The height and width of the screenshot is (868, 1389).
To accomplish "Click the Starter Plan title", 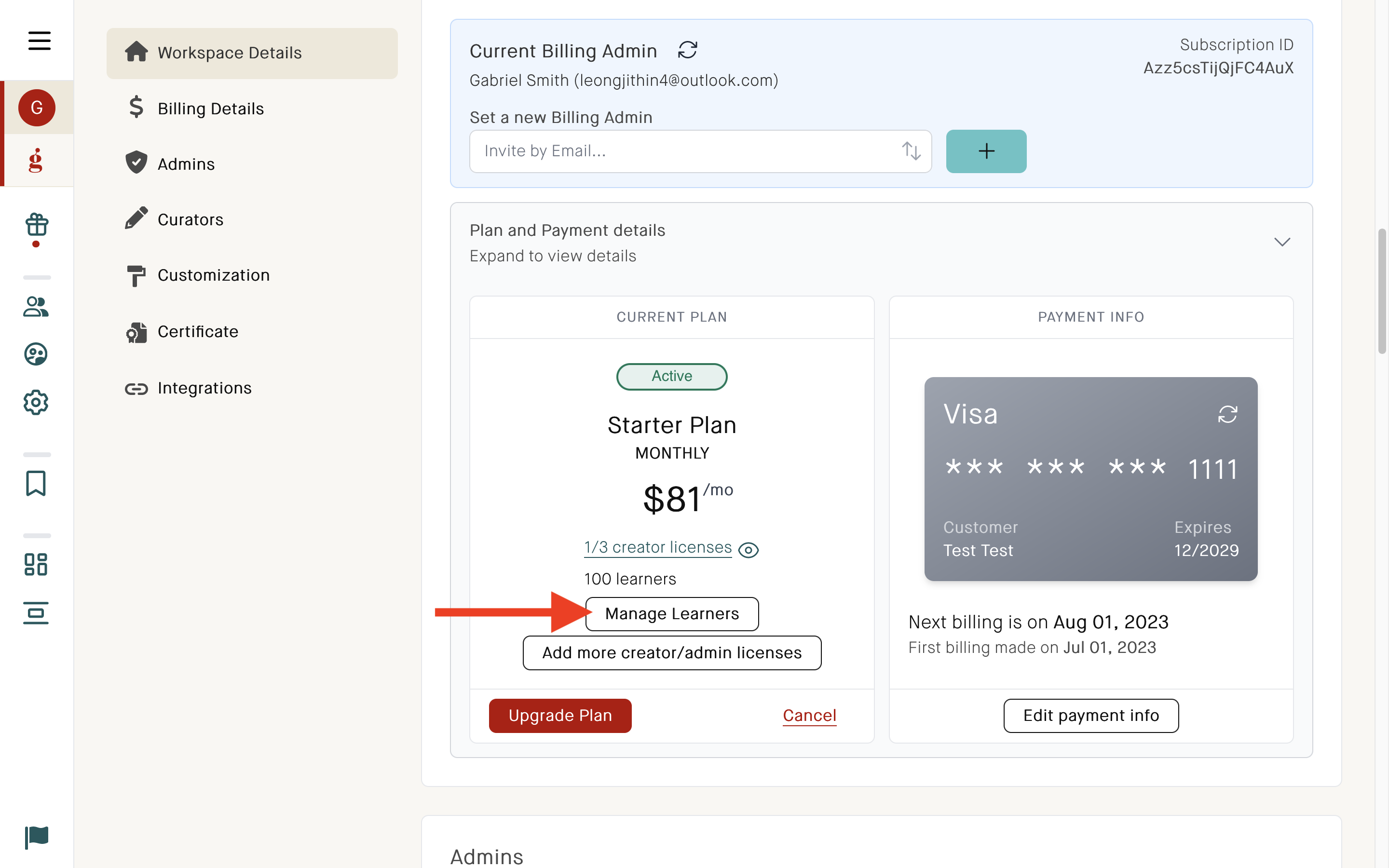I will pos(671,425).
